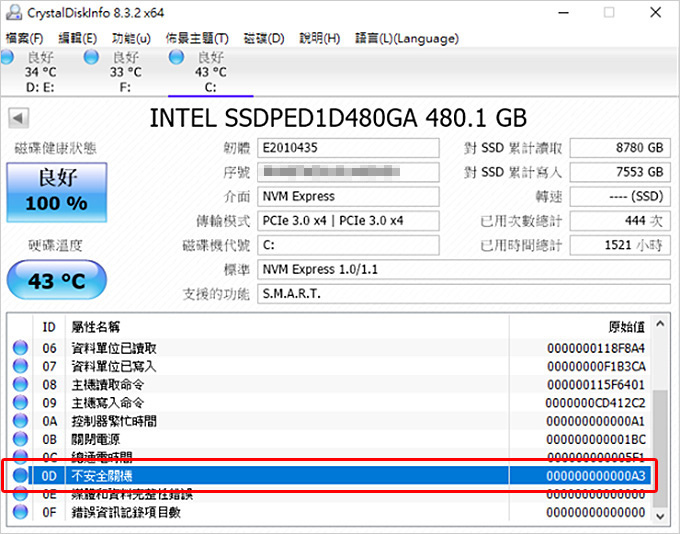
Task: Close the CrystalDiskInfo window
Action: point(655,13)
